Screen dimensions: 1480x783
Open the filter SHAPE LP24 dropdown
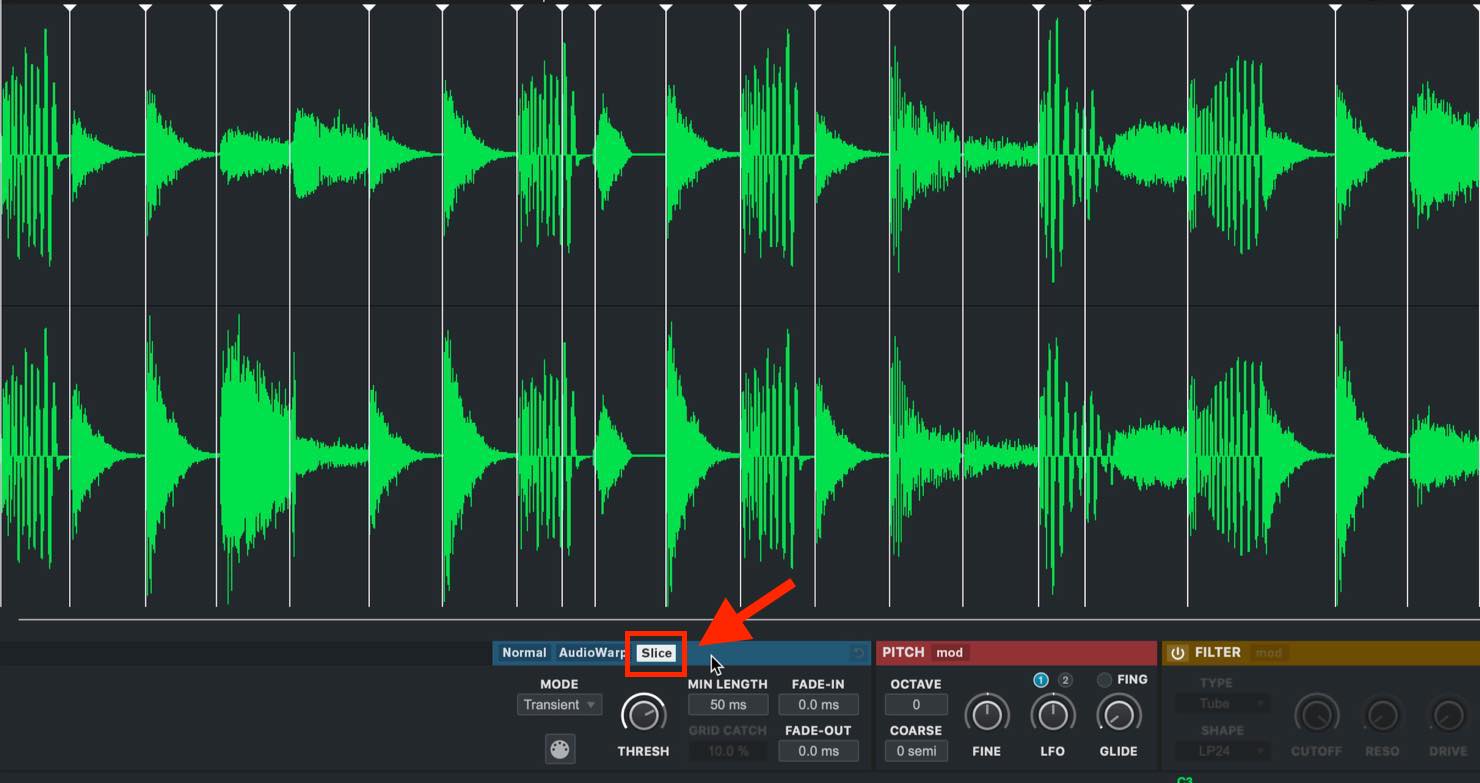[x=1221, y=750]
